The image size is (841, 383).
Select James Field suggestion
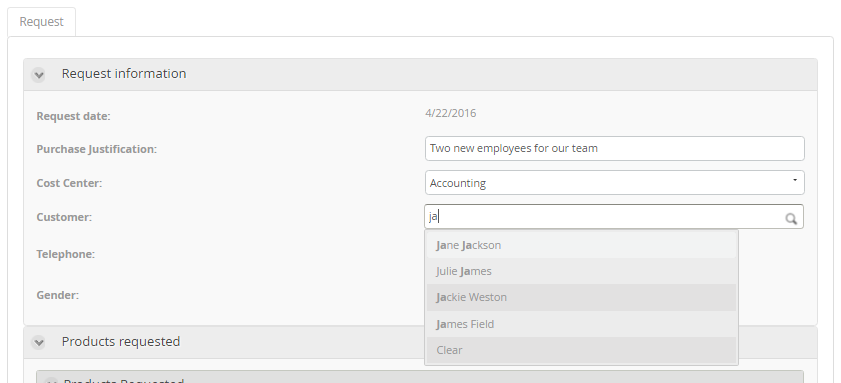coord(581,324)
